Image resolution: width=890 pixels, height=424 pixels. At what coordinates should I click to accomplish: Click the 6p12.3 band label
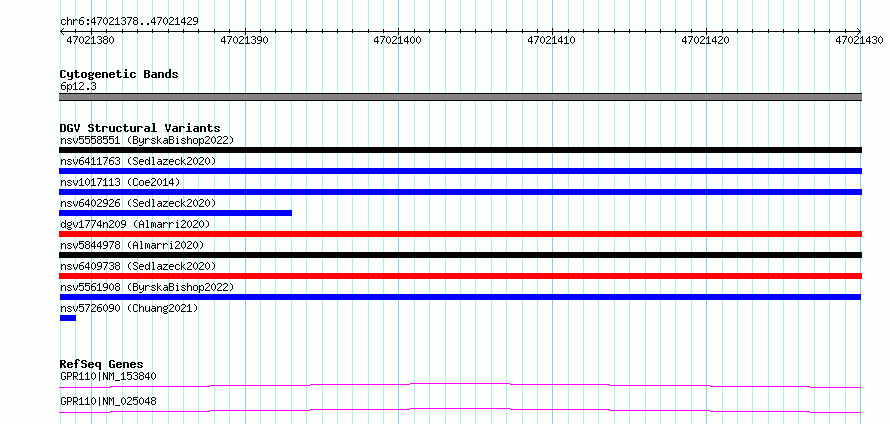pyautogui.click(x=78, y=86)
